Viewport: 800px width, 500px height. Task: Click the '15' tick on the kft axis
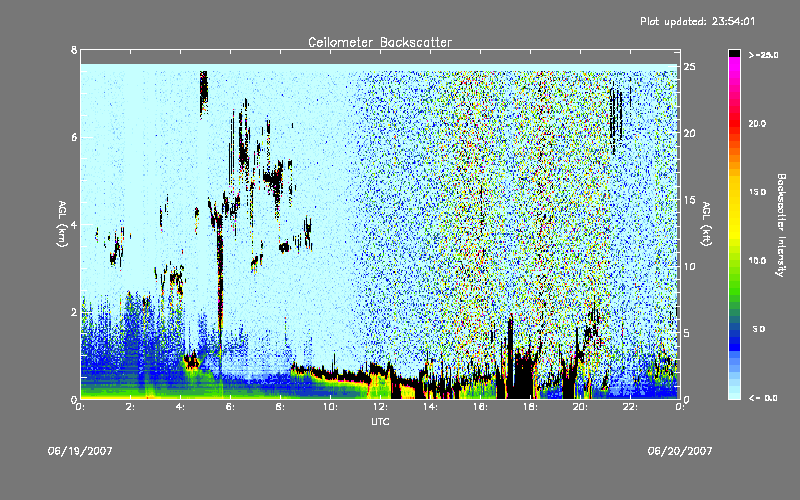[x=689, y=200]
